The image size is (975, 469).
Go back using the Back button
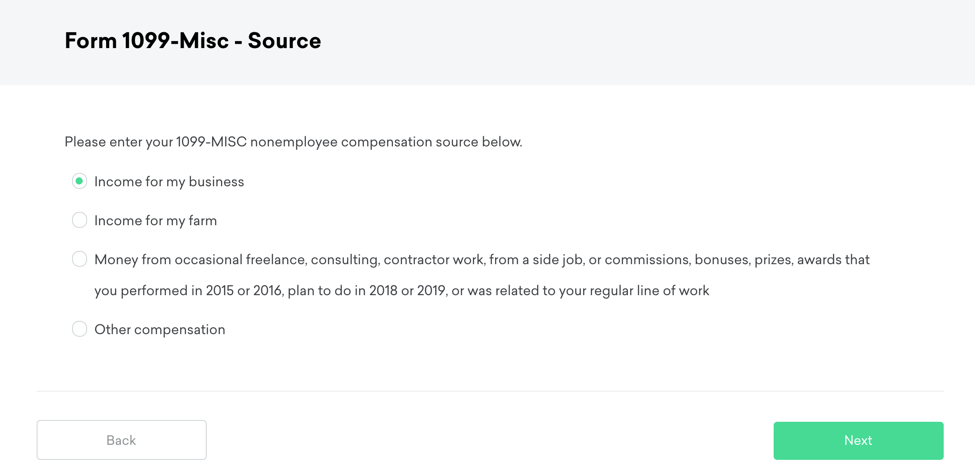[x=121, y=440]
